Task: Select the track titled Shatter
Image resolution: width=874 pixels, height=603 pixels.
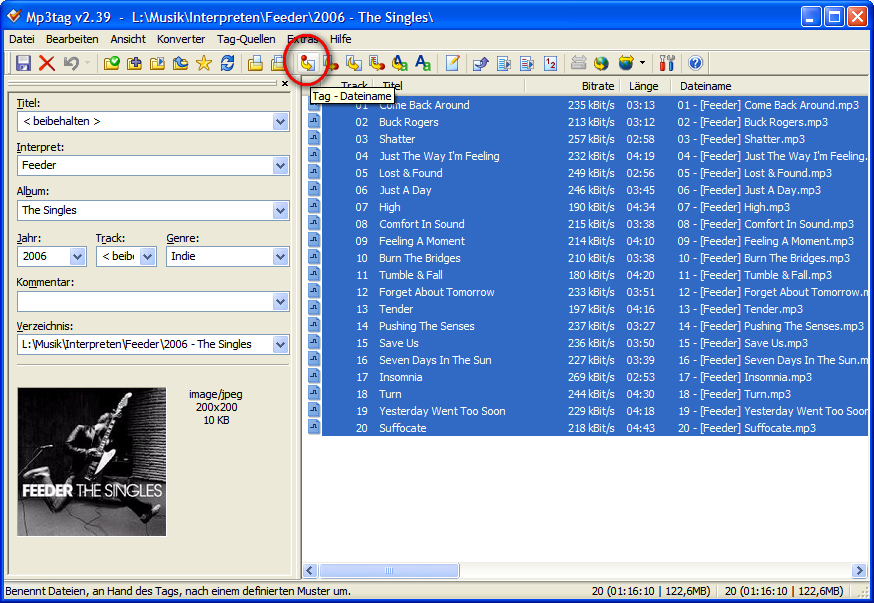Action: pos(397,139)
